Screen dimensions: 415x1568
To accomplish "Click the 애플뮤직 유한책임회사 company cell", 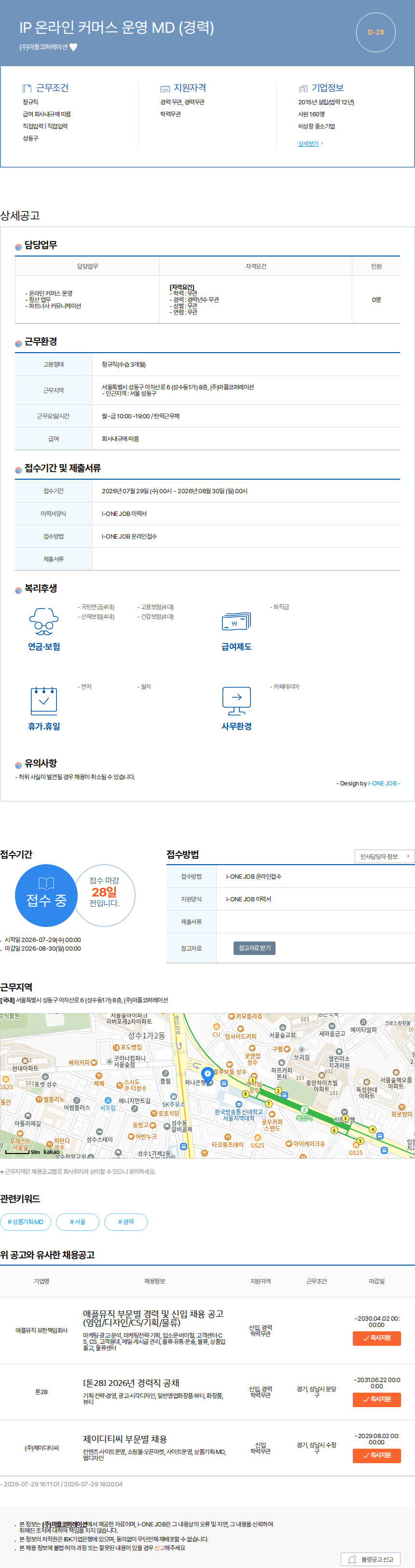I will [x=41, y=1331].
